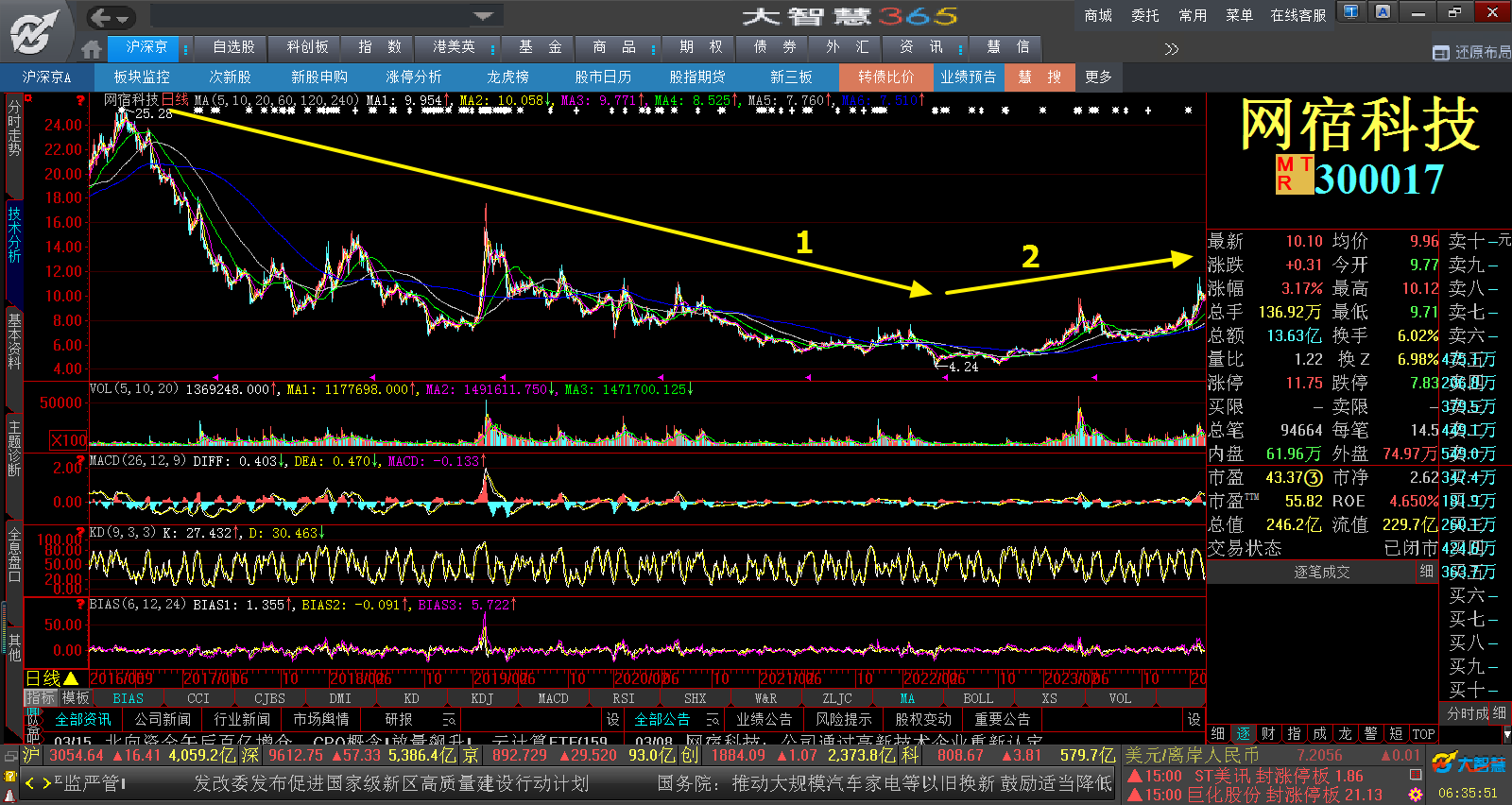
Task: Click the search icon beside 全部公告
Action: pos(713,720)
